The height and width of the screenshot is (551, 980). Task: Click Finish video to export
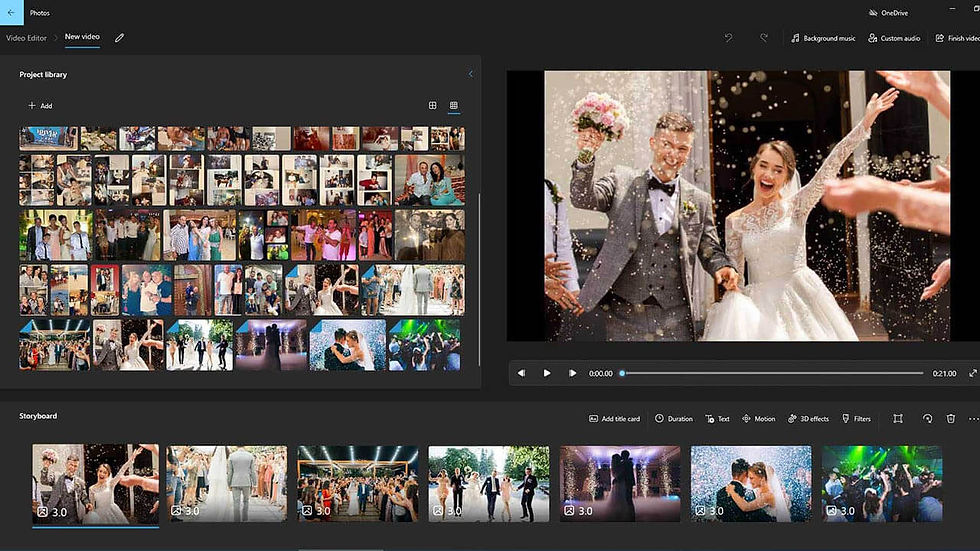coord(958,38)
